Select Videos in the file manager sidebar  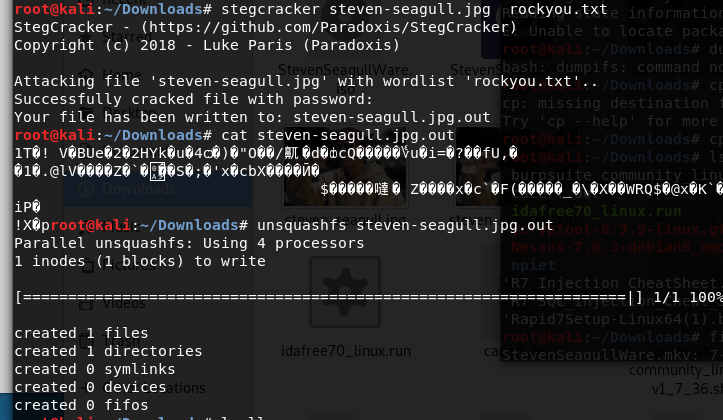(x=124, y=303)
